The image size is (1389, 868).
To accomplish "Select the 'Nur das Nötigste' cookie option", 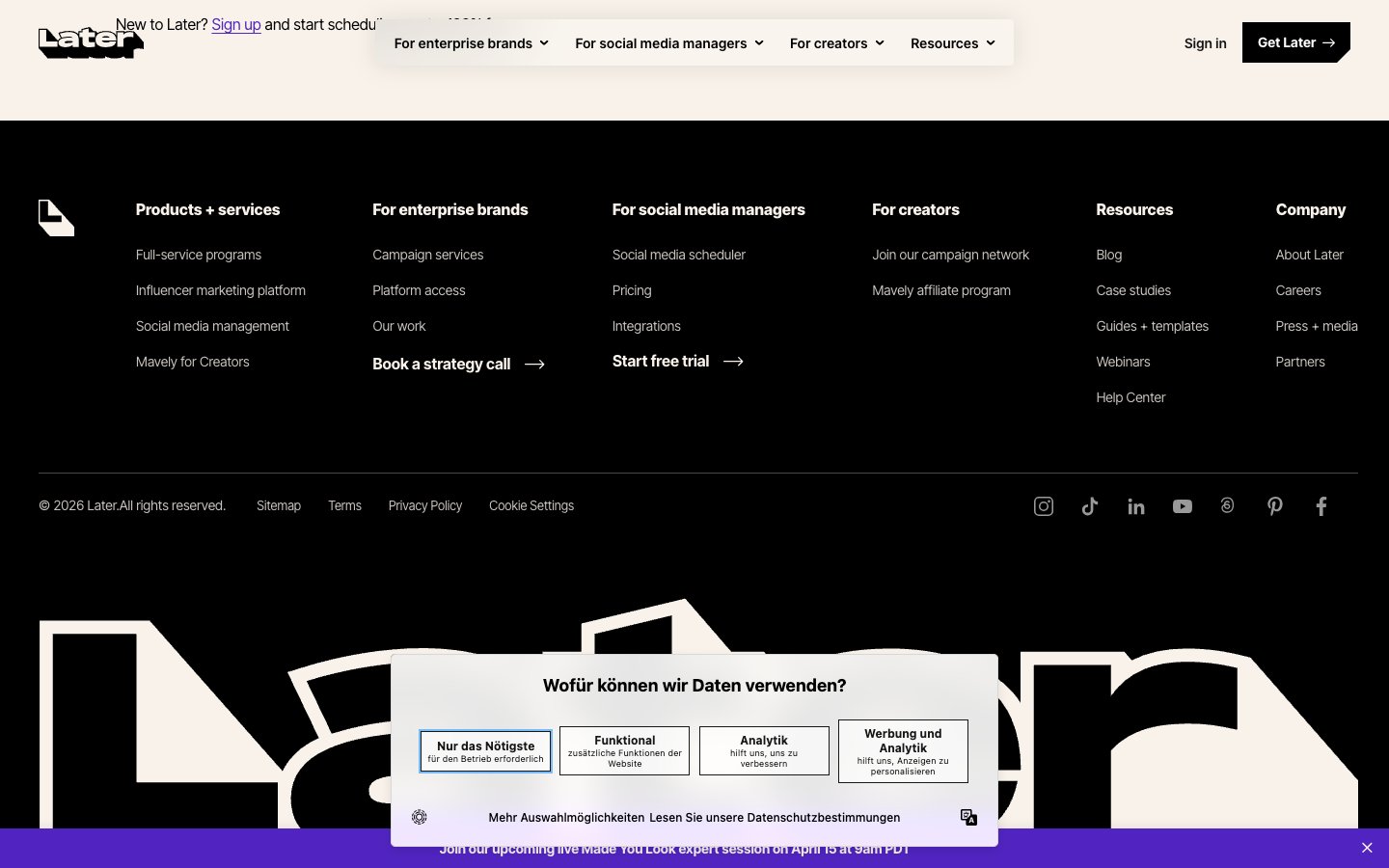I will click(485, 751).
